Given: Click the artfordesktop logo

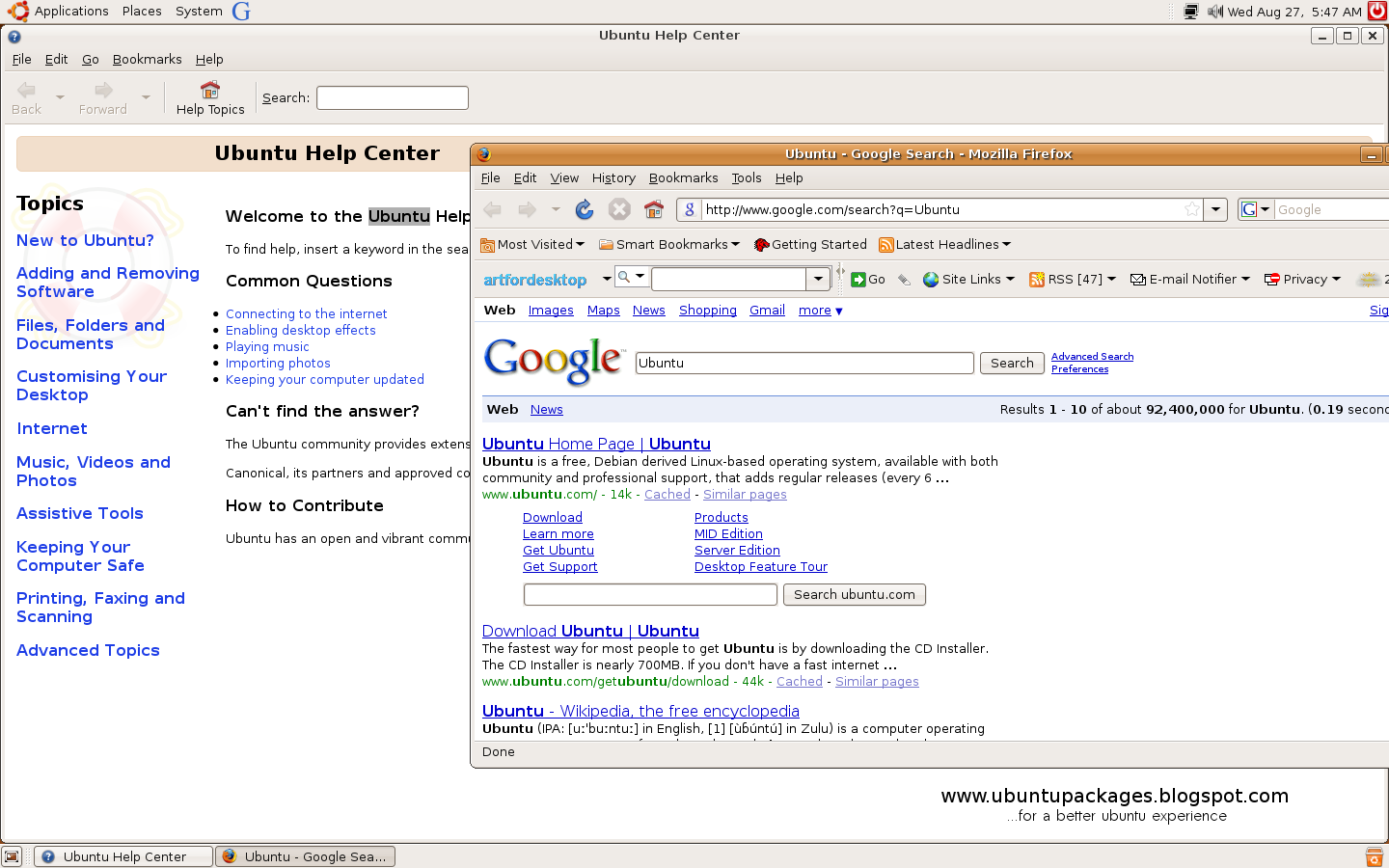Looking at the screenshot, I should click(x=534, y=280).
